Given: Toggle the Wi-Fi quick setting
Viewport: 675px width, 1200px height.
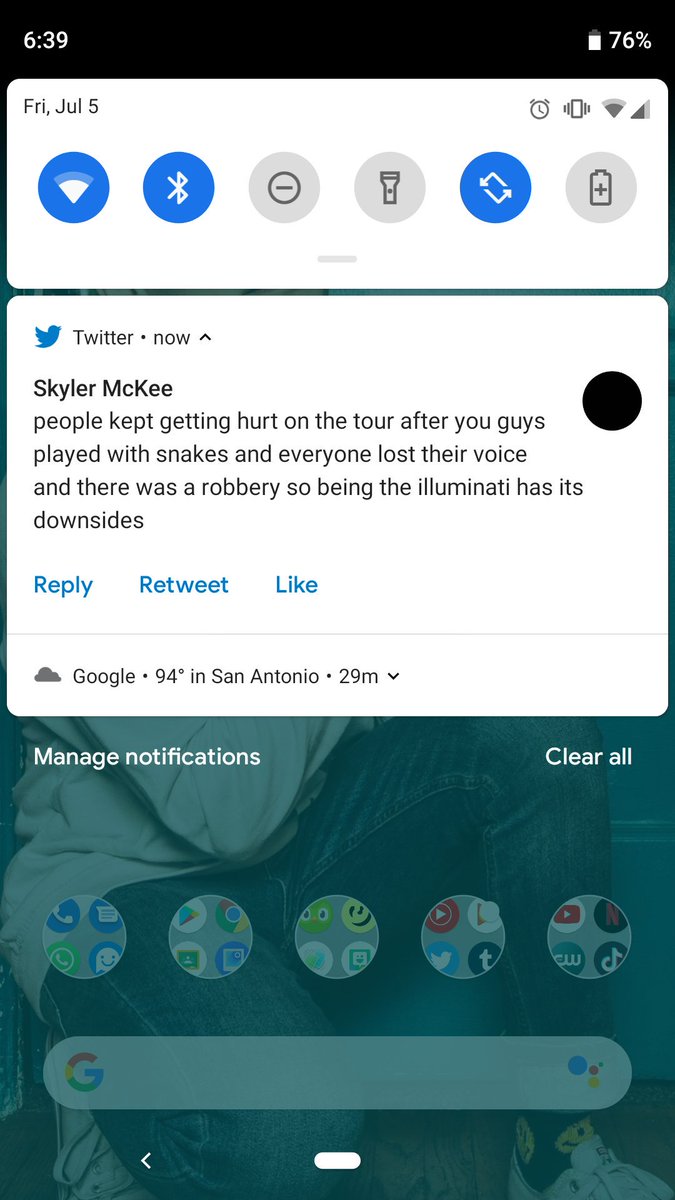Looking at the screenshot, I should 74,187.
